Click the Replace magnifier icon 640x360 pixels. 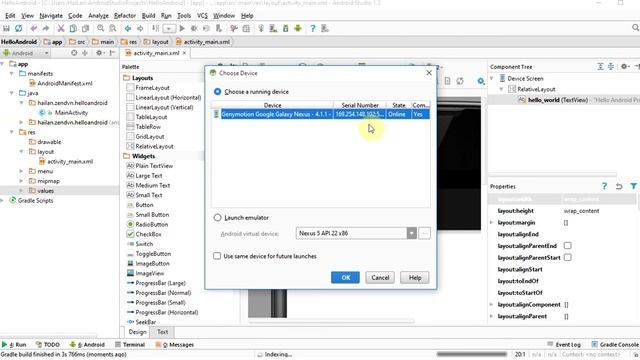click(113, 28)
